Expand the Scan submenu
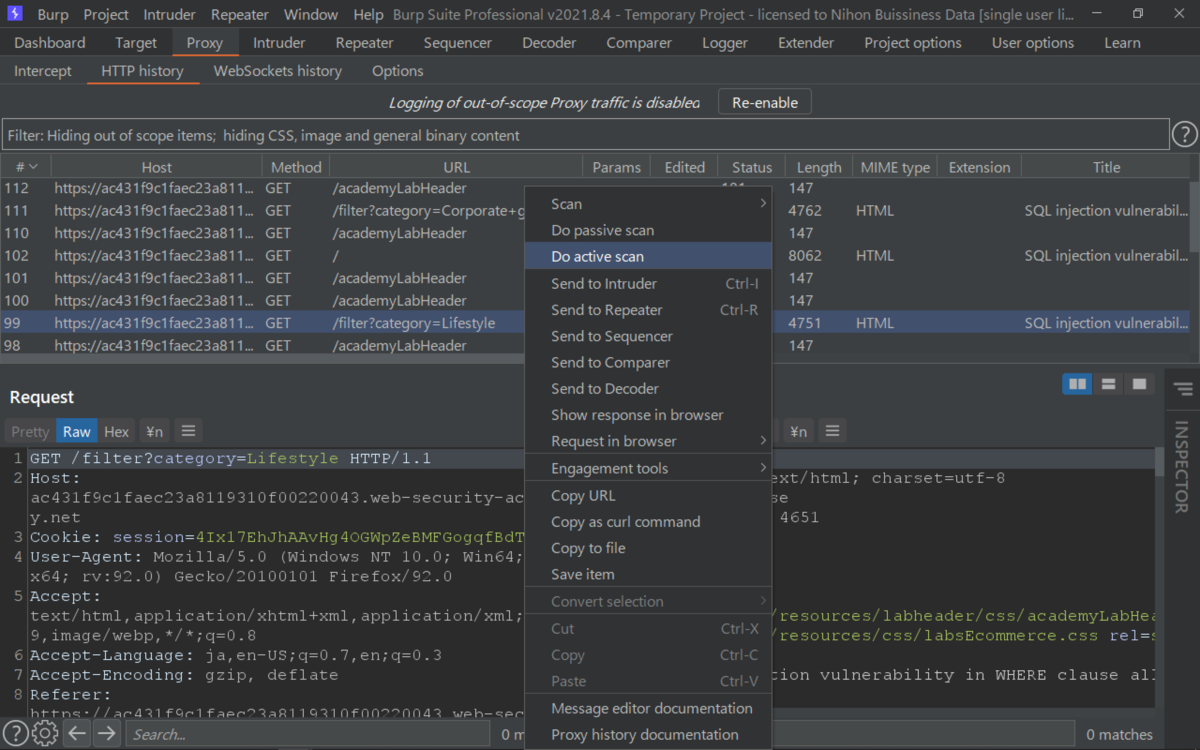The width and height of the screenshot is (1200, 750). (x=648, y=204)
